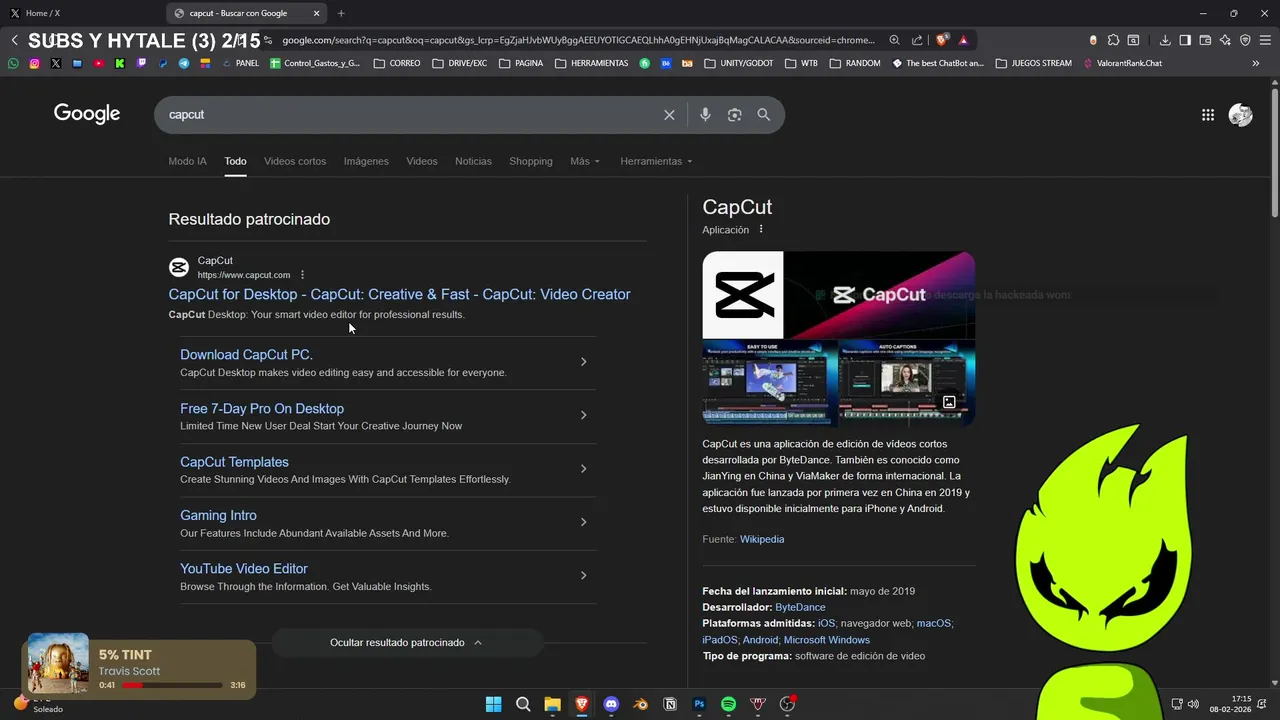Screen dimensions: 1280x720
Task: Open Blender from the taskbar
Action: [x=640, y=704]
